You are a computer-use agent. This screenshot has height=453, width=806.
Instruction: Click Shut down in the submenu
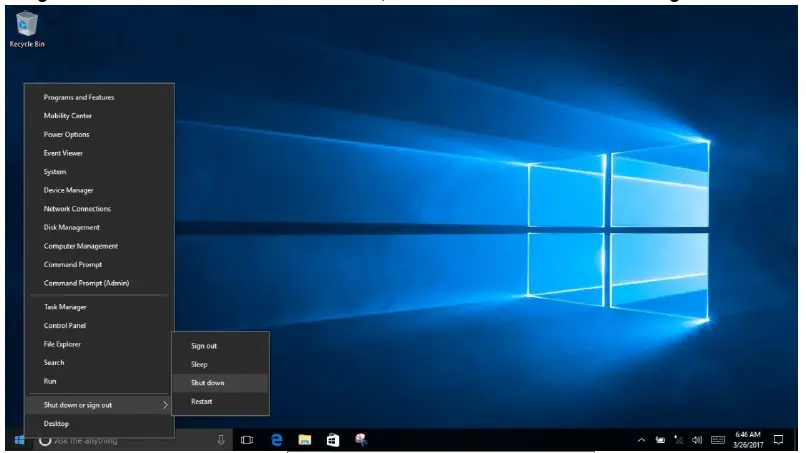pyautogui.click(x=220, y=383)
